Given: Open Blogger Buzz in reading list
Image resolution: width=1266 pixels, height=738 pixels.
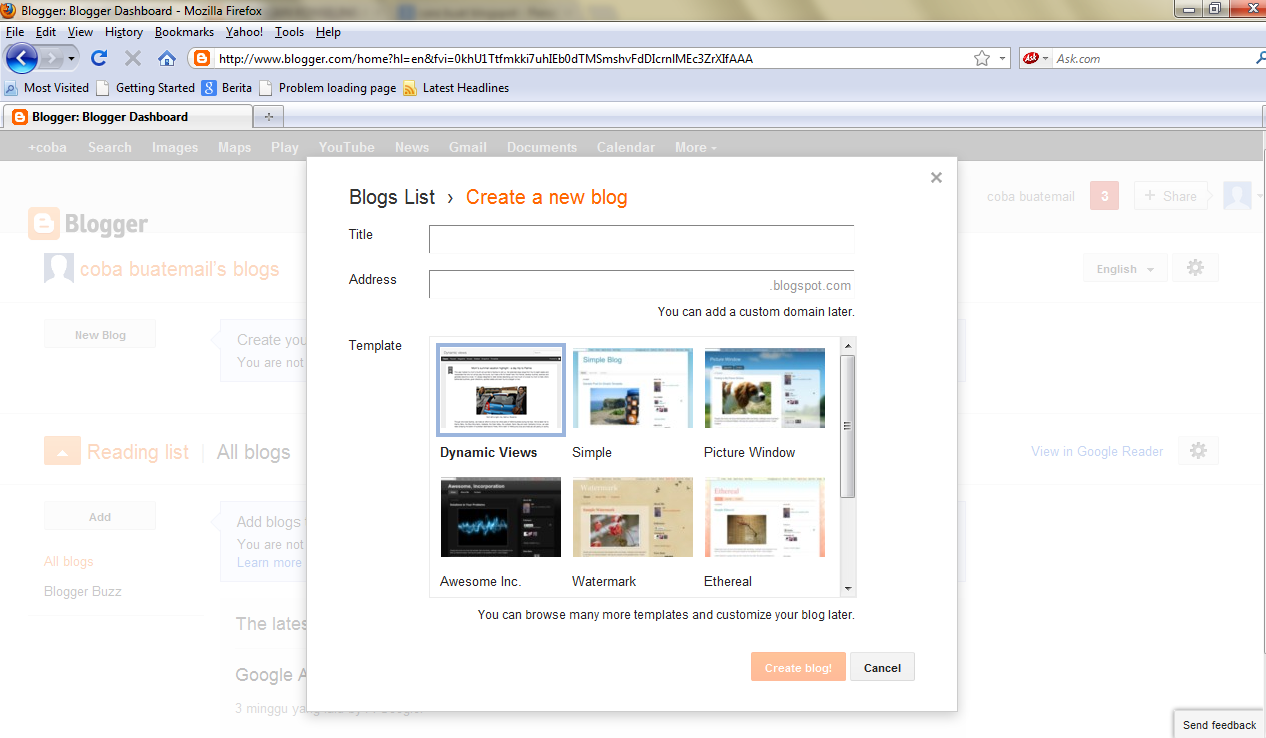Looking at the screenshot, I should pyautogui.click(x=83, y=591).
